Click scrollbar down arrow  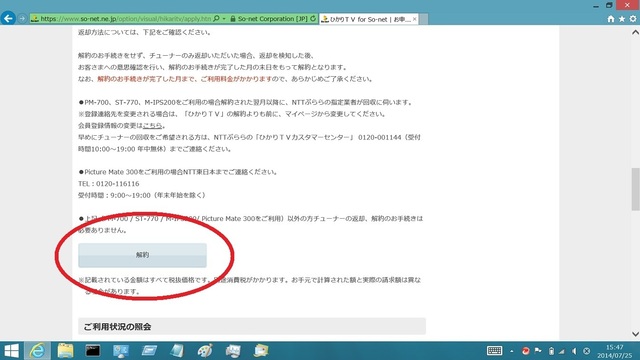(635, 334)
